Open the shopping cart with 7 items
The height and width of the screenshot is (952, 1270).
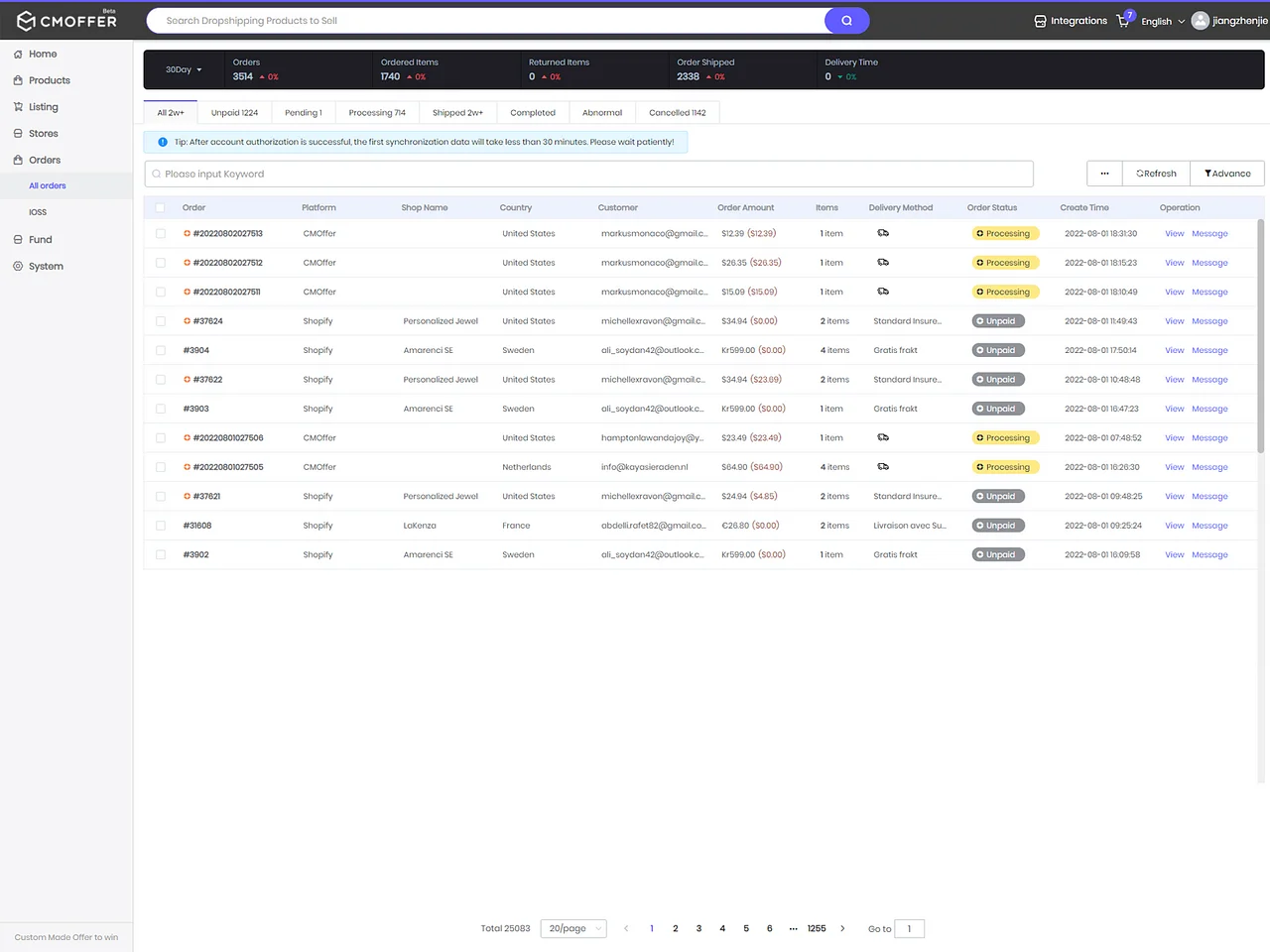click(x=1123, y=21)
